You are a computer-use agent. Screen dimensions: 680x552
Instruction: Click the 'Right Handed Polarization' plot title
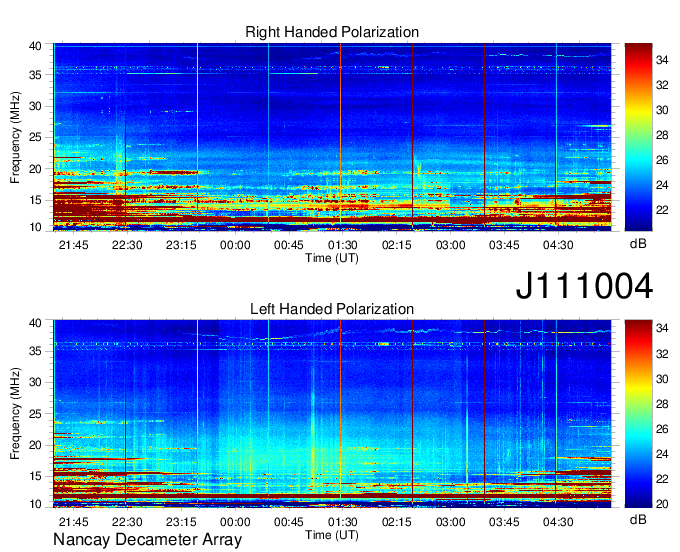pyautogui.click(x=332, y=32)
